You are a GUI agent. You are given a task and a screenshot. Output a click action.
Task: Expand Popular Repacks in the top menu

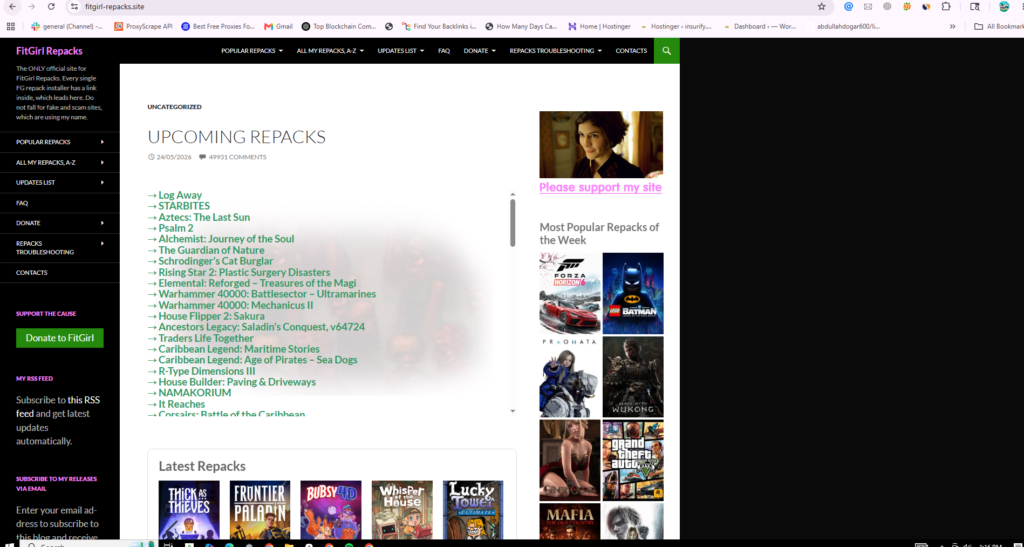click(x=251, y=51)
